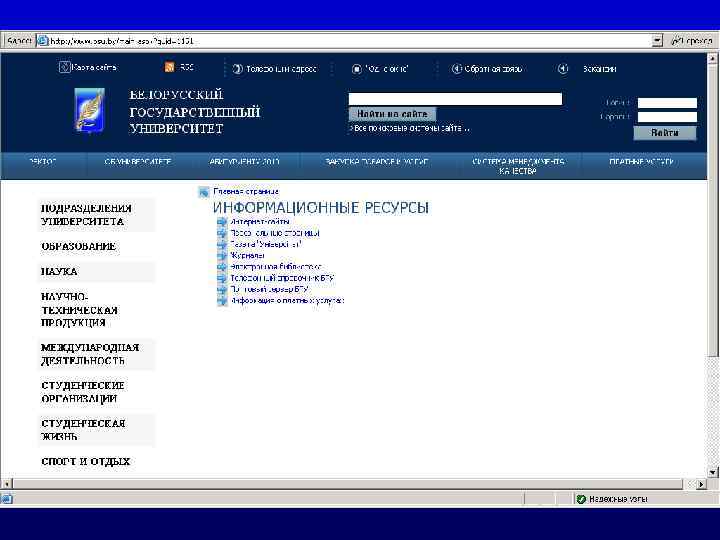Click the green trusted sites shield icon
The width and height of the screenshot is (720, 540).
pyautogui.click(x=581, y=499)
